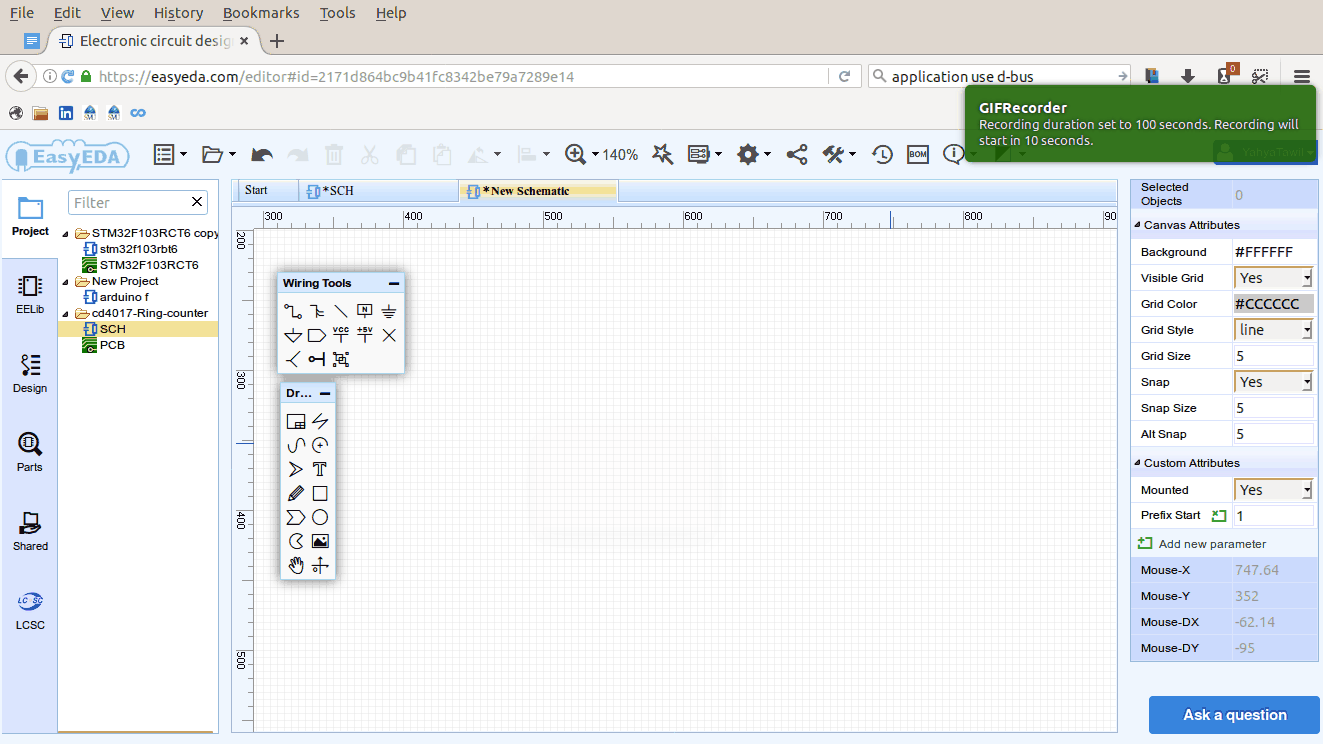Choose the Insert Image tool

320,540
